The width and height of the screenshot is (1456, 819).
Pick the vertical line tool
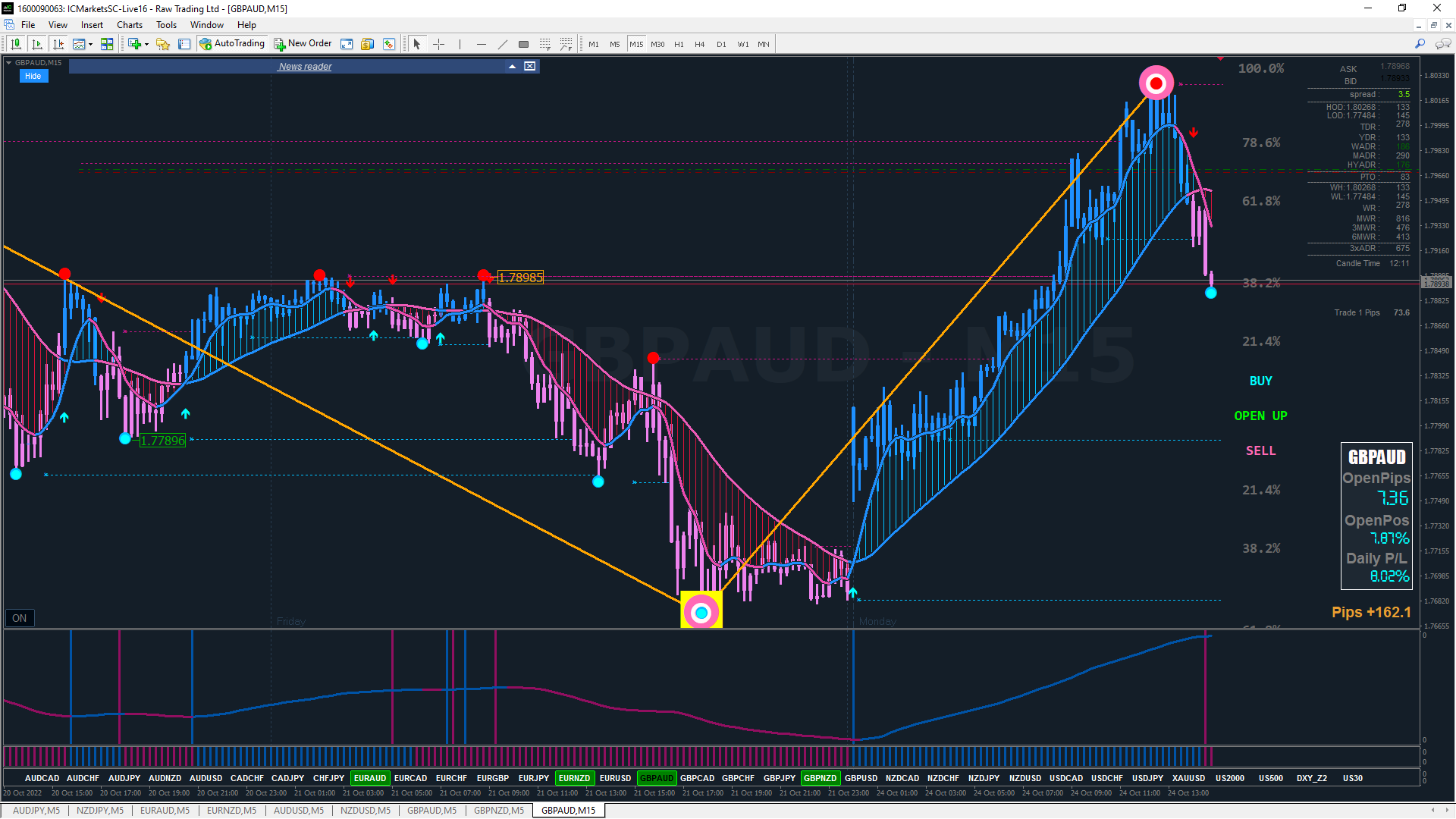coord(460,44)
